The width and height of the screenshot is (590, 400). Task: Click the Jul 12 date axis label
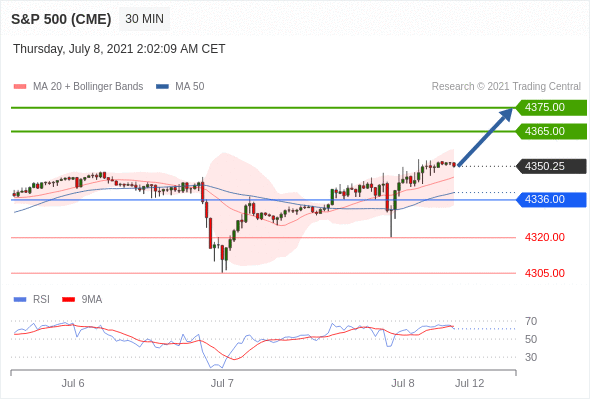coord(470,383)
